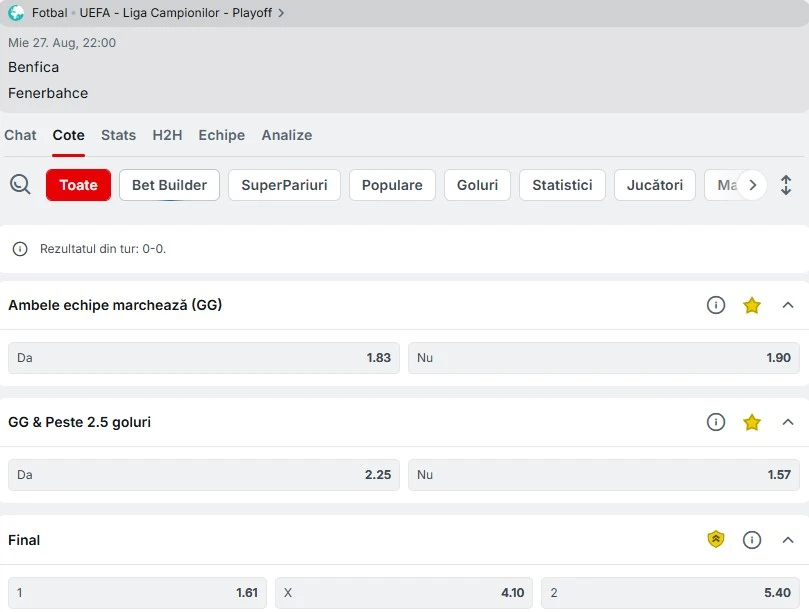The image size is (809, 612).
Task: Collapse the Final market section
Action: coord(788,540)
